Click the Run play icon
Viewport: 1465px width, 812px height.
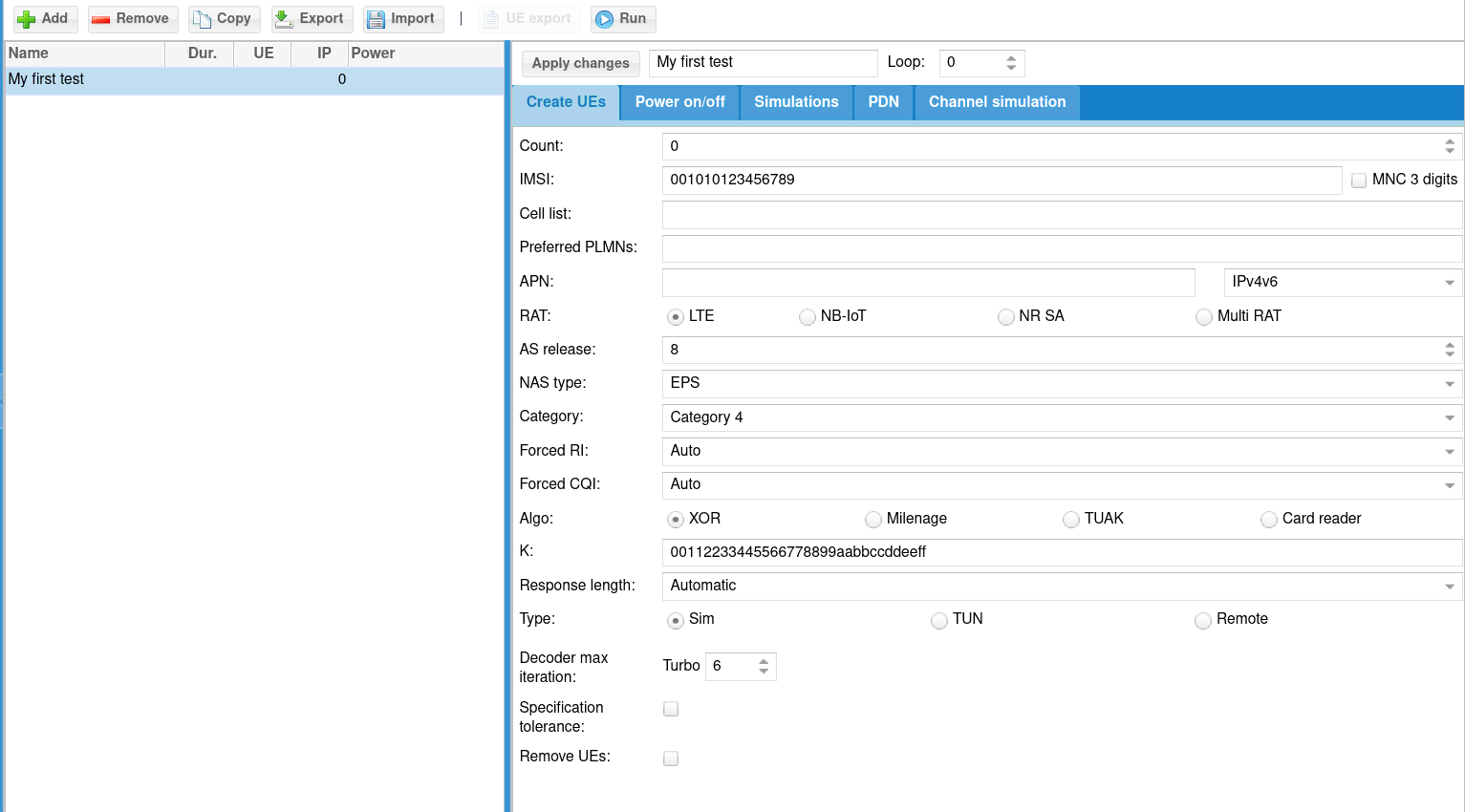coord(604,19)
